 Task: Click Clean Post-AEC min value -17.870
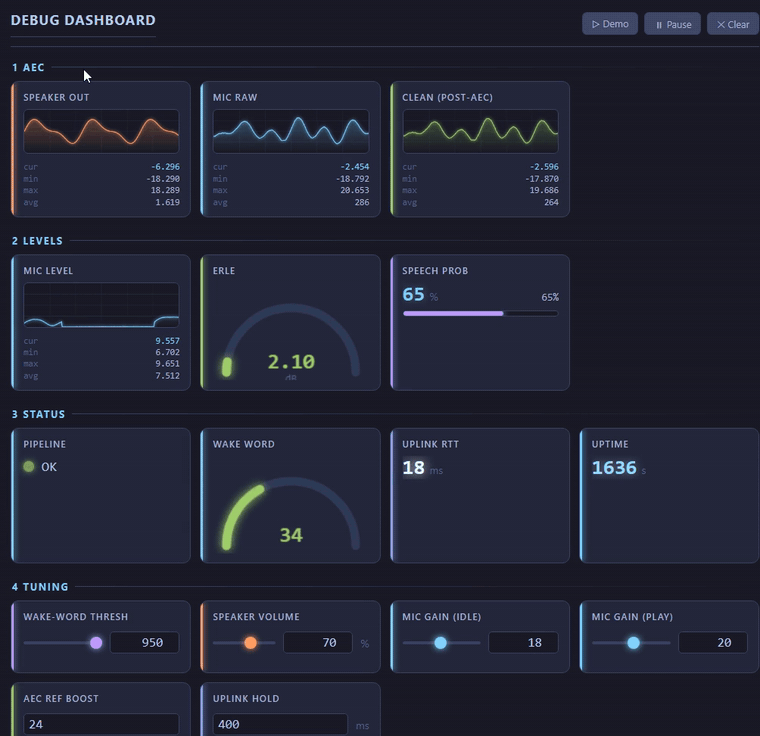click(542, 179)
